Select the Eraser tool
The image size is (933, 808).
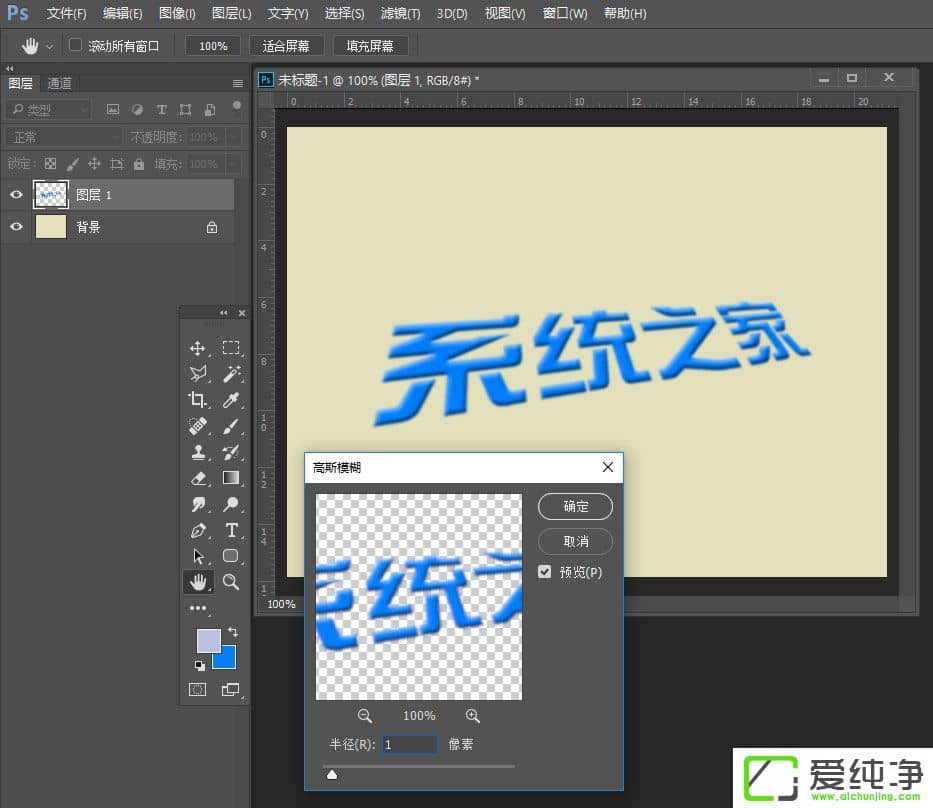[198, 478]
